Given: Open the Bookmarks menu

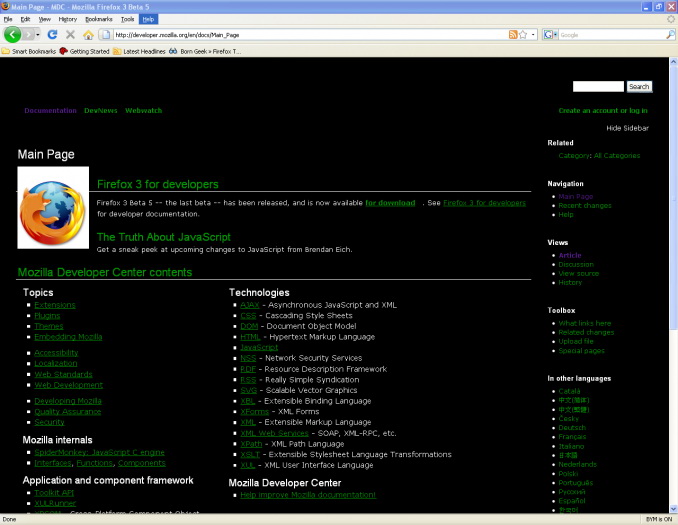Looking at the screenshot, I should 99,19.
